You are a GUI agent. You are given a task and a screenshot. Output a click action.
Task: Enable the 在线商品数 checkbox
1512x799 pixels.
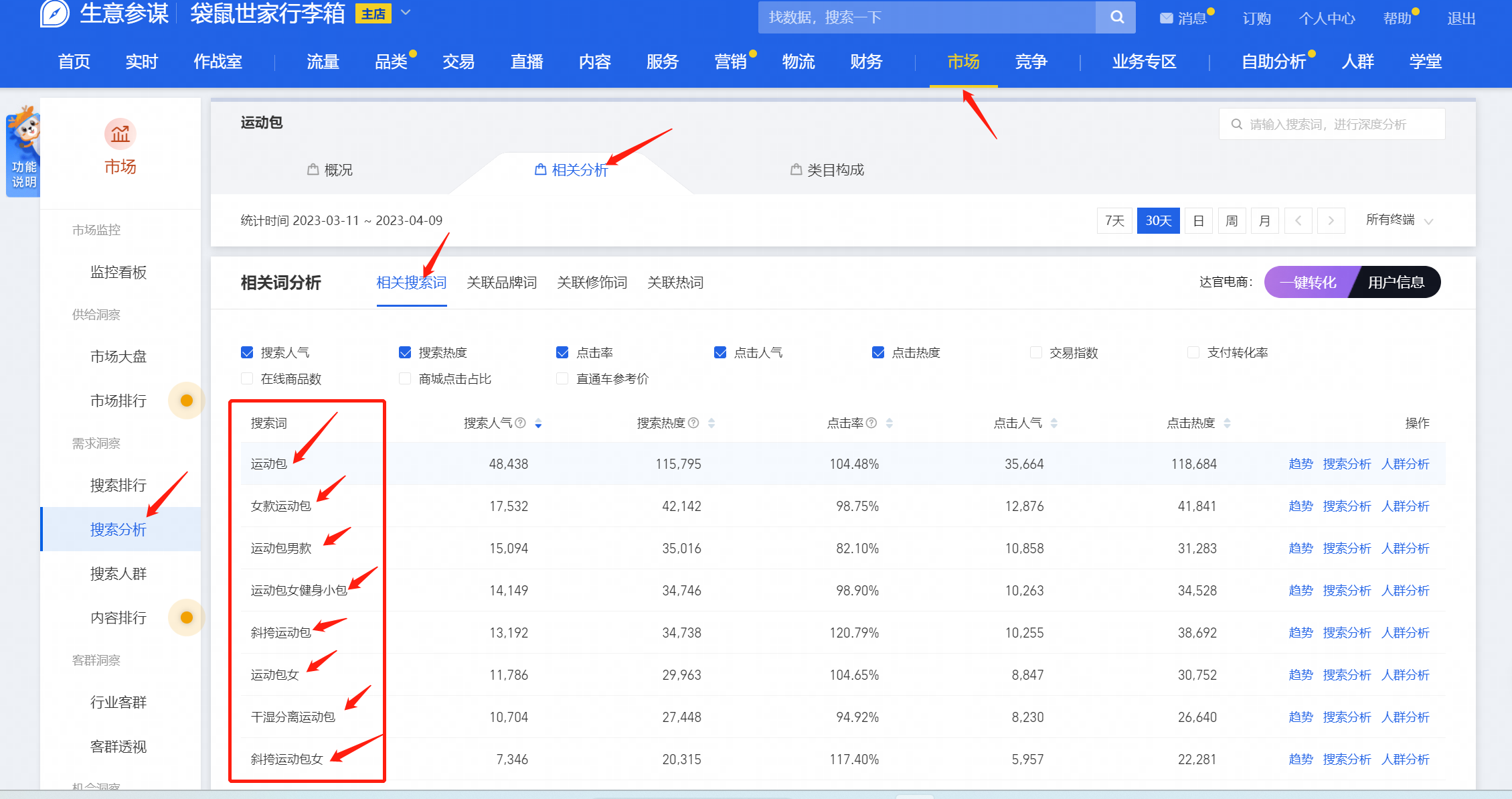(x=247, y=379)
